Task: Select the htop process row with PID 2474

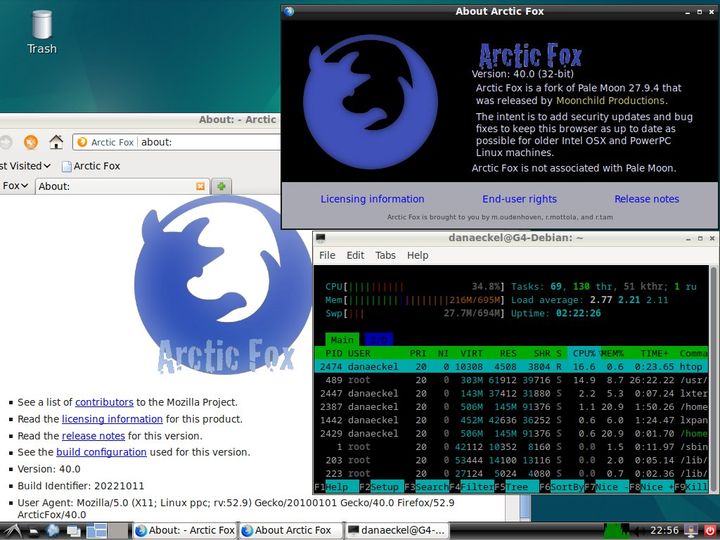Action: pos(512,366)
